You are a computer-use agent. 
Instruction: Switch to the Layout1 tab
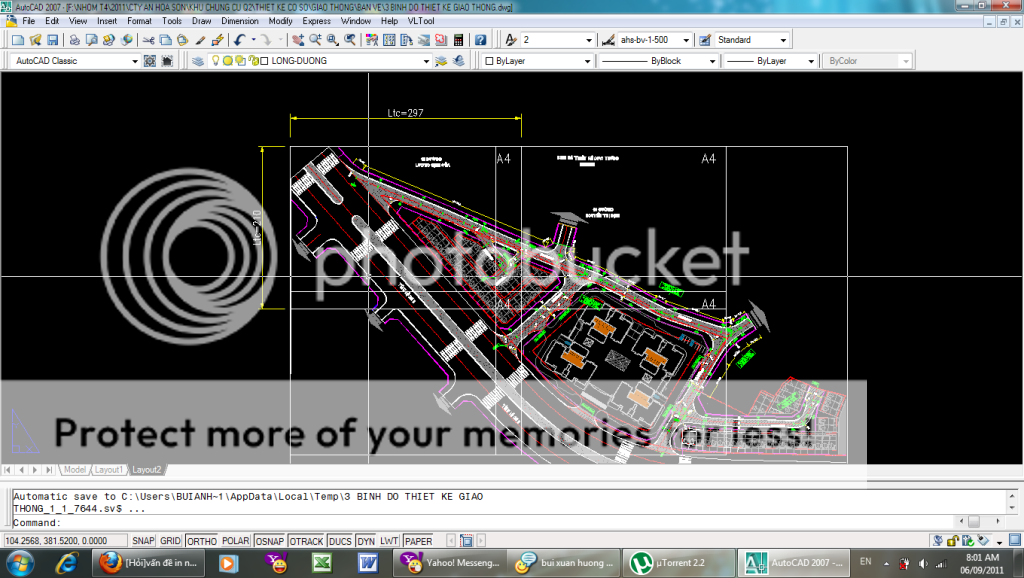[x=108, y=470]
